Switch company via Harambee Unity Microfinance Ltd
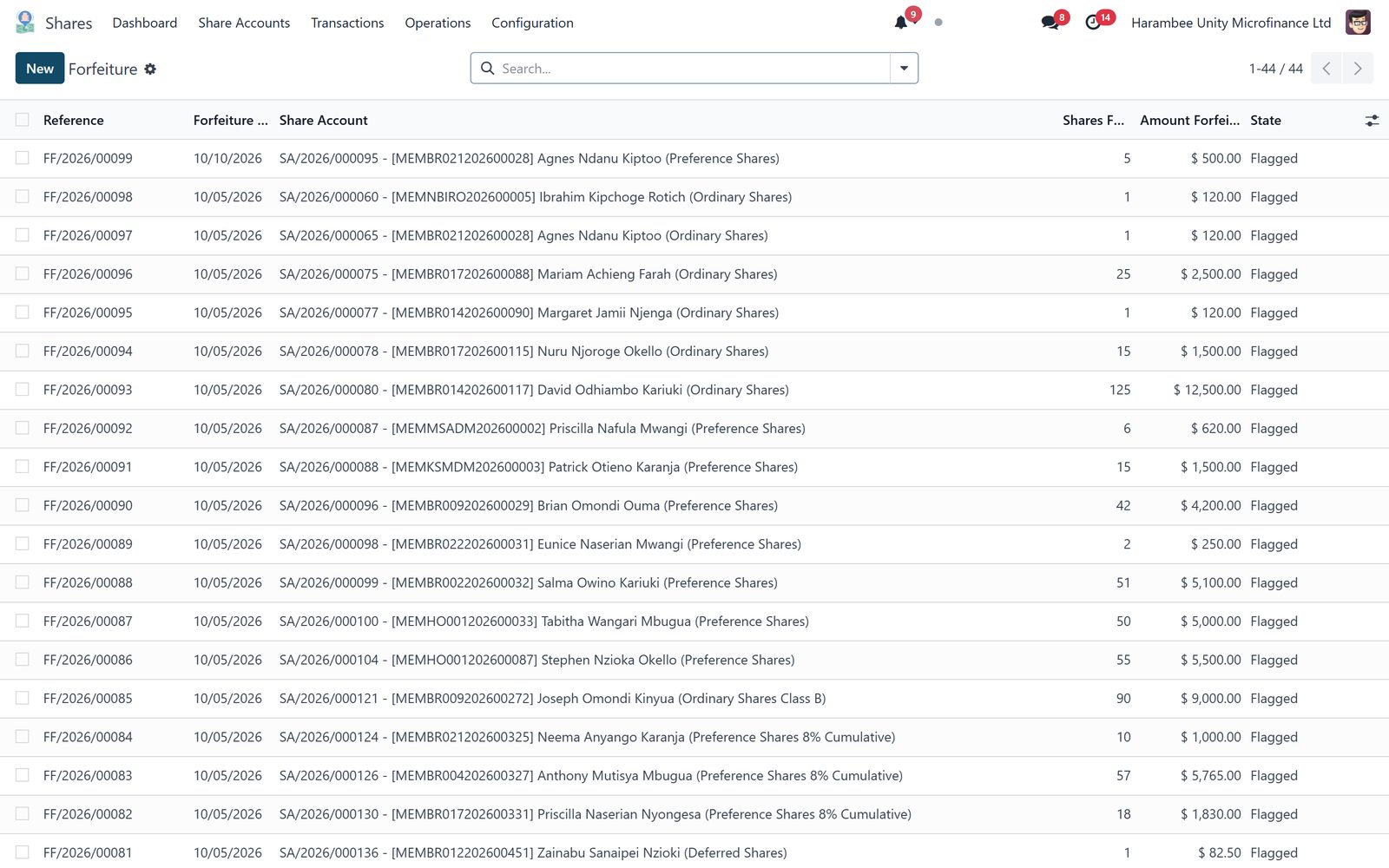Viewport: 1389px width, 868px height. coord(1231,23)
